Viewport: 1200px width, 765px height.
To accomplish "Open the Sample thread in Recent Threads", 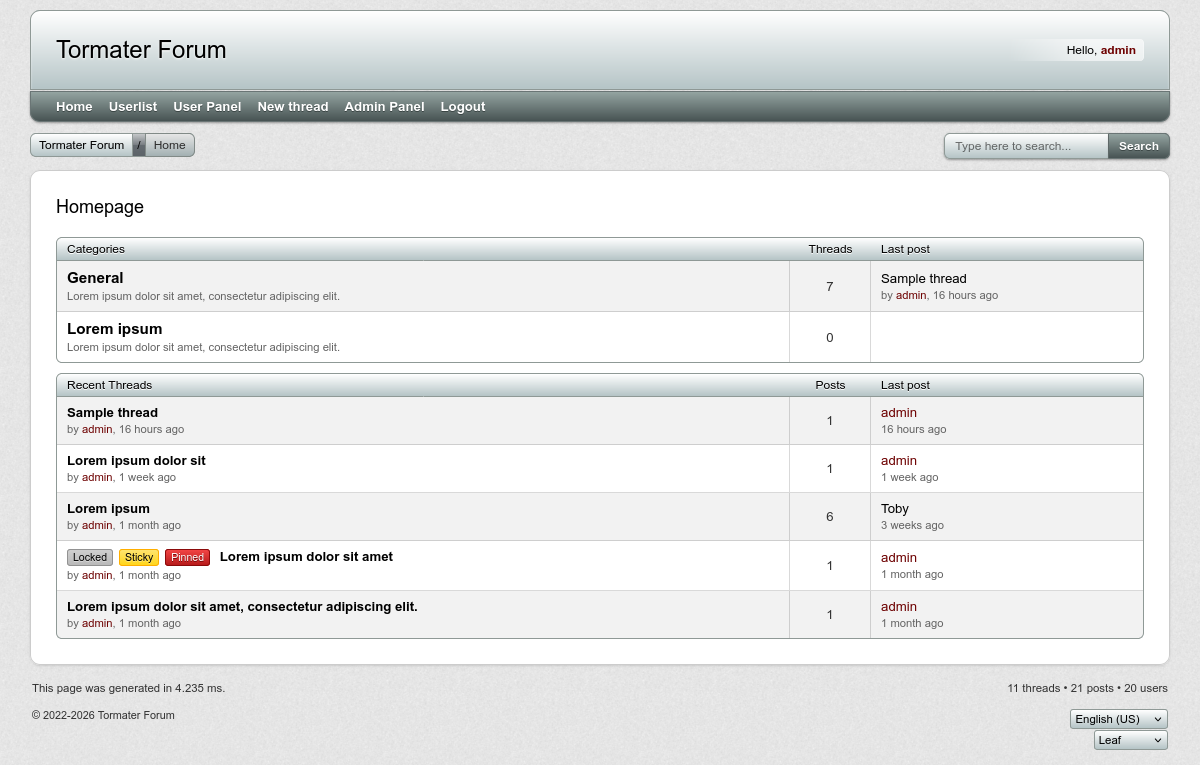I will point(112,413).
